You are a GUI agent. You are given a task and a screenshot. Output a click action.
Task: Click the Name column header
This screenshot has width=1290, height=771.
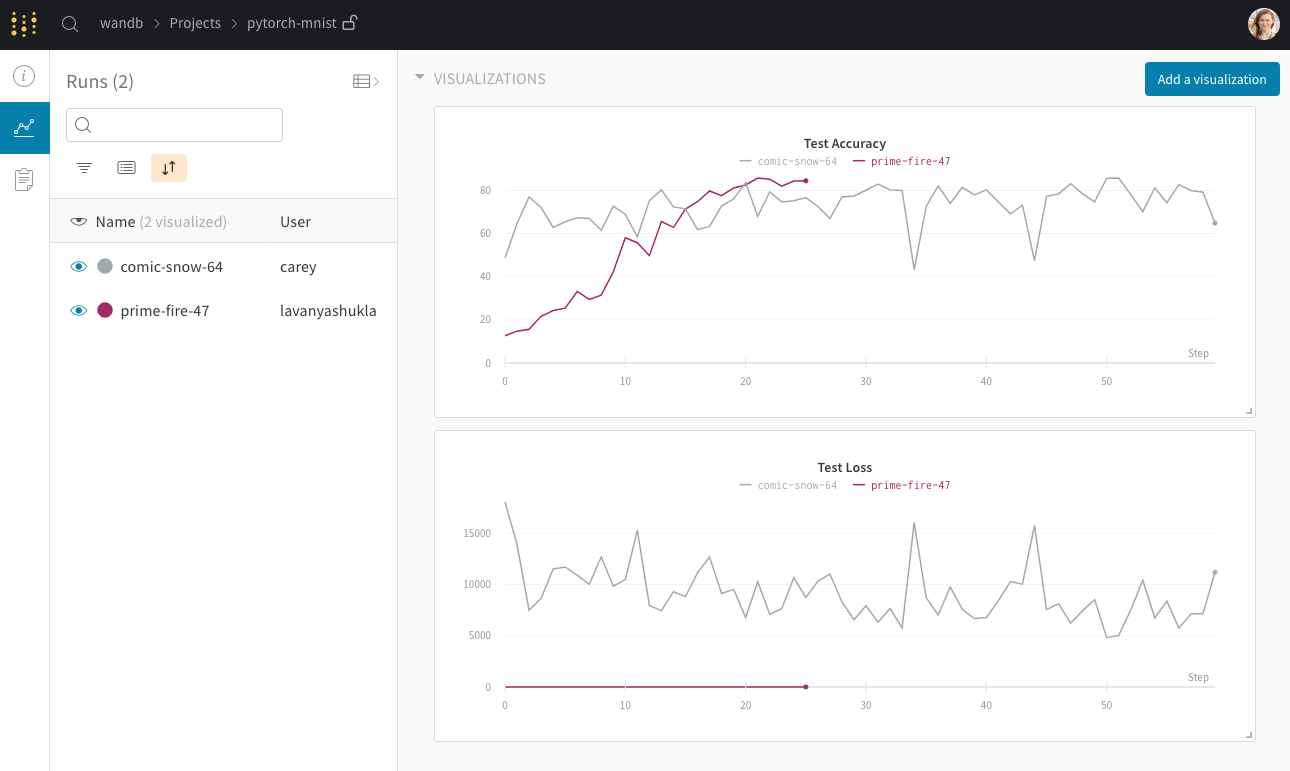tap(115, 222)
